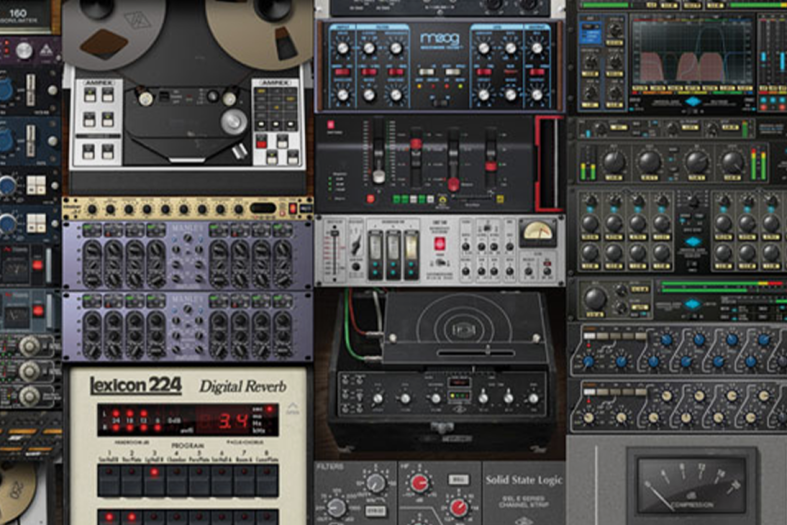Toggle the red power button on silver EMT plate
This screenshot has height=525, width=787.
tap(439, 244)
